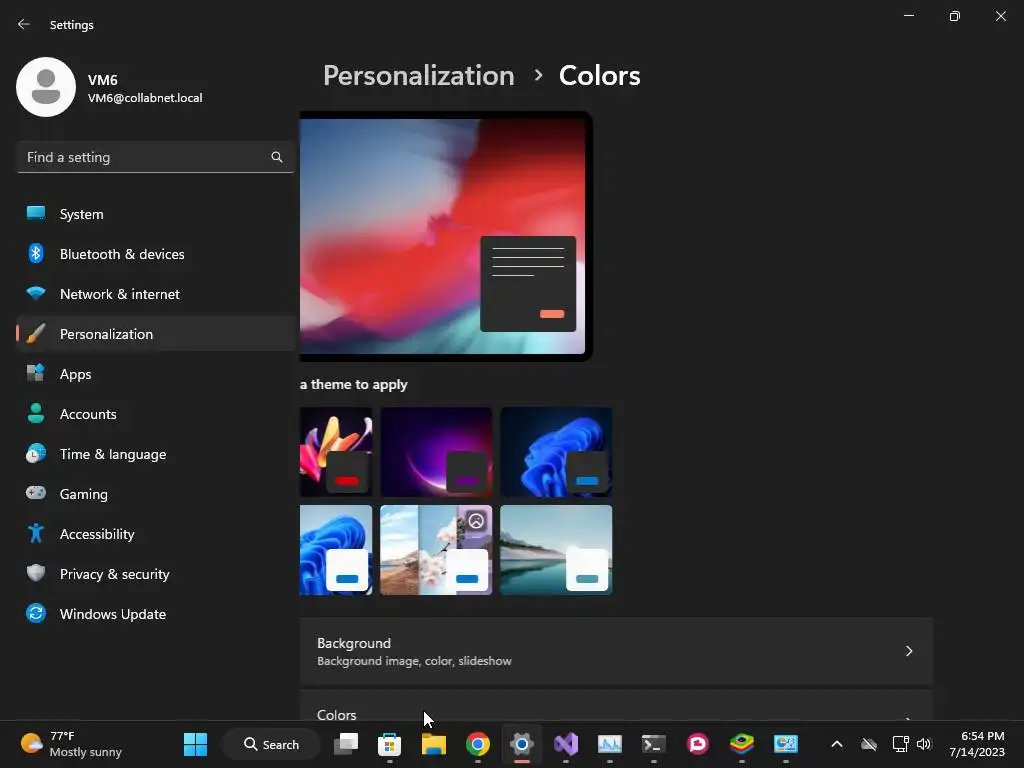1024x768 pixels.
Task: Click the volume speaker tray icon
Action: [923, 744]
